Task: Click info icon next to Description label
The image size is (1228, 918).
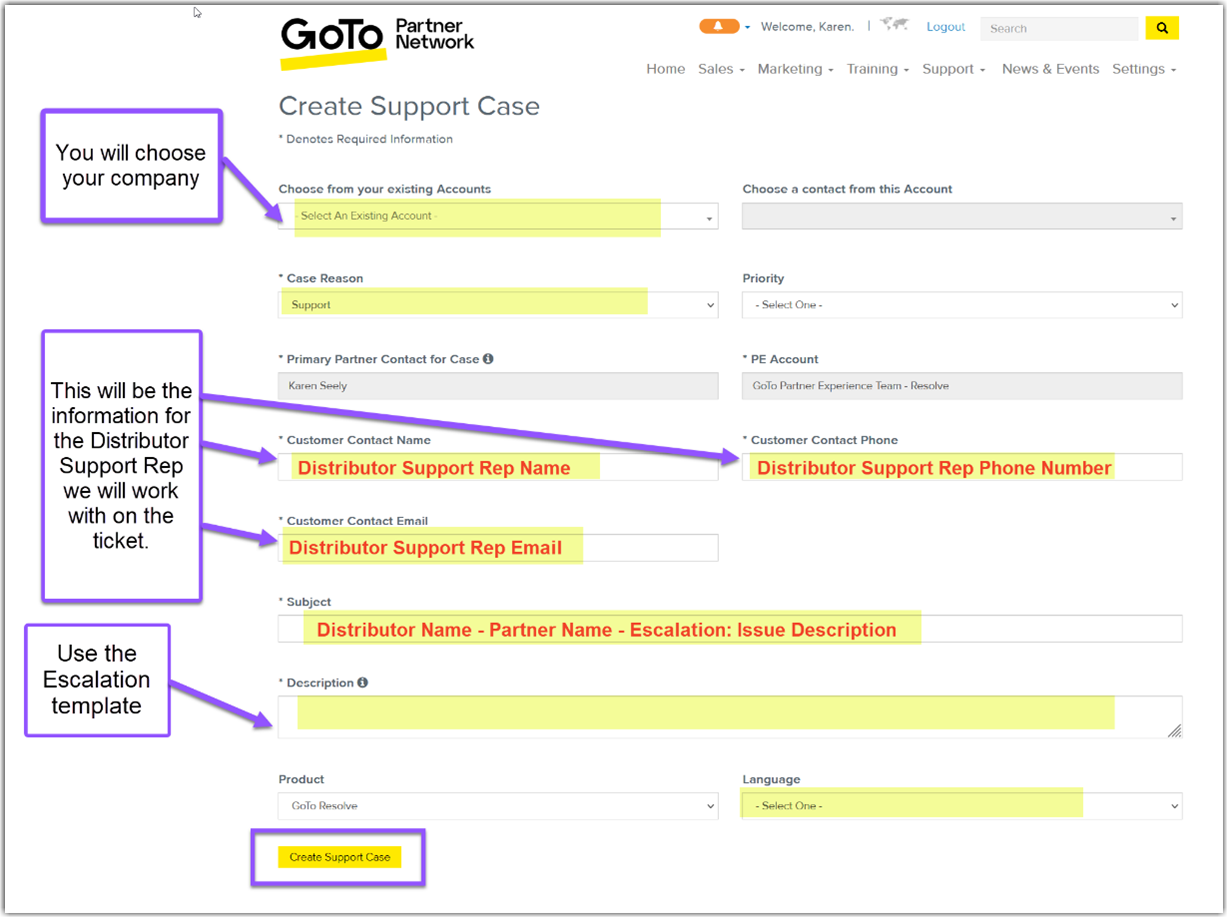Action: click(x=362, y=683)
